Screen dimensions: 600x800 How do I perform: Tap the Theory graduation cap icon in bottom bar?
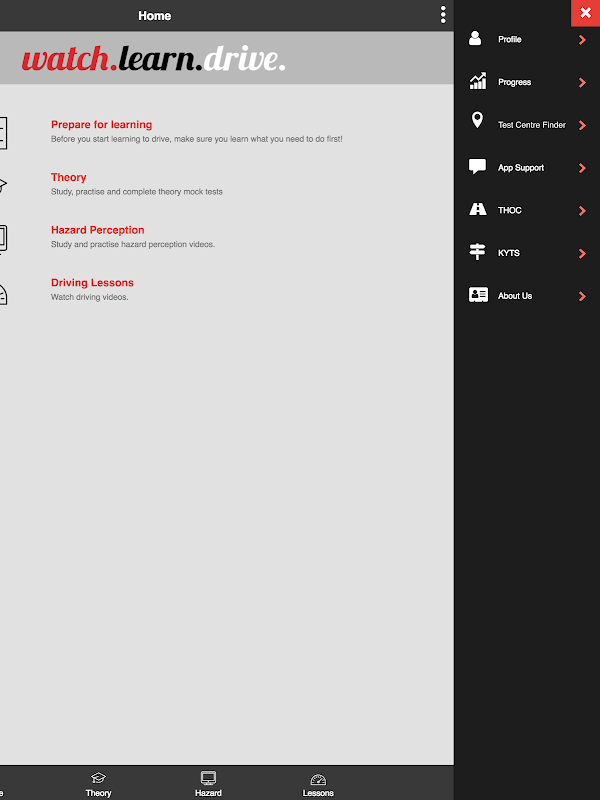(x=98, y=778)
